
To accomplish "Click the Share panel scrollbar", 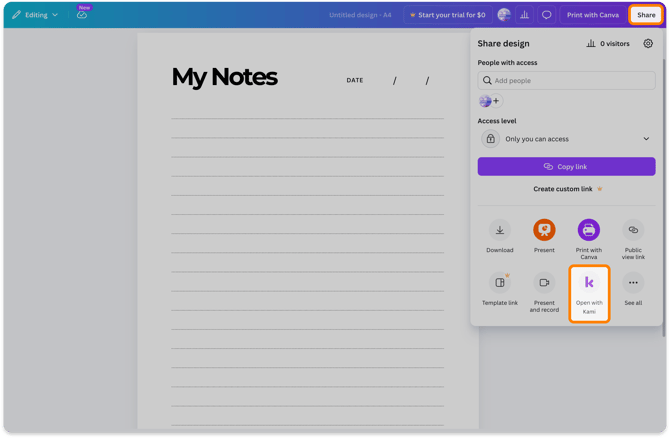I will pyautogui.click(x=664, y=197).
